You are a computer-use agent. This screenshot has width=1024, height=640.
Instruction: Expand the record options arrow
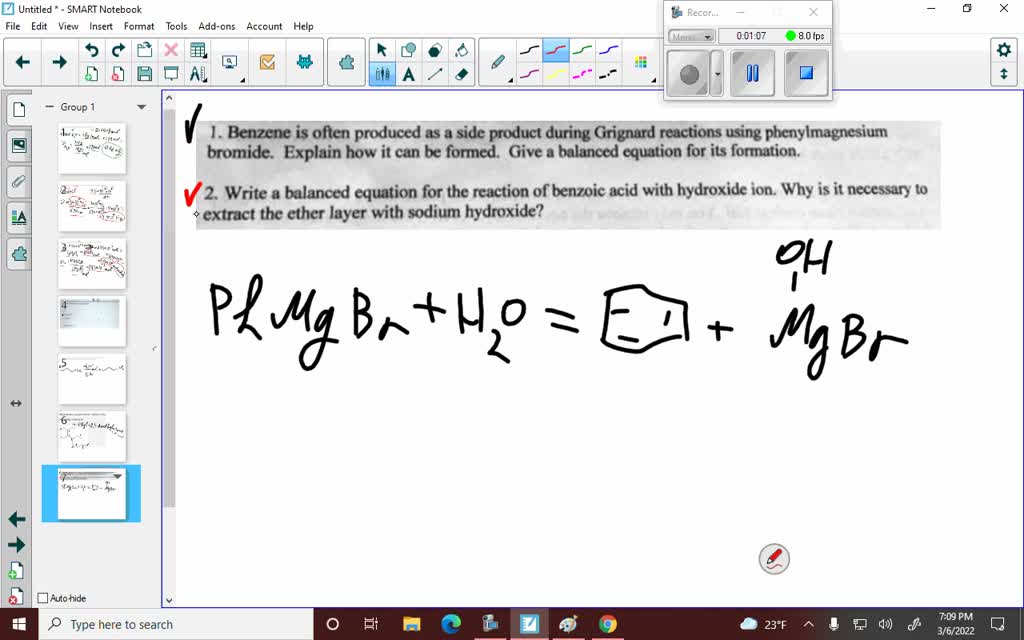[717, 74]
